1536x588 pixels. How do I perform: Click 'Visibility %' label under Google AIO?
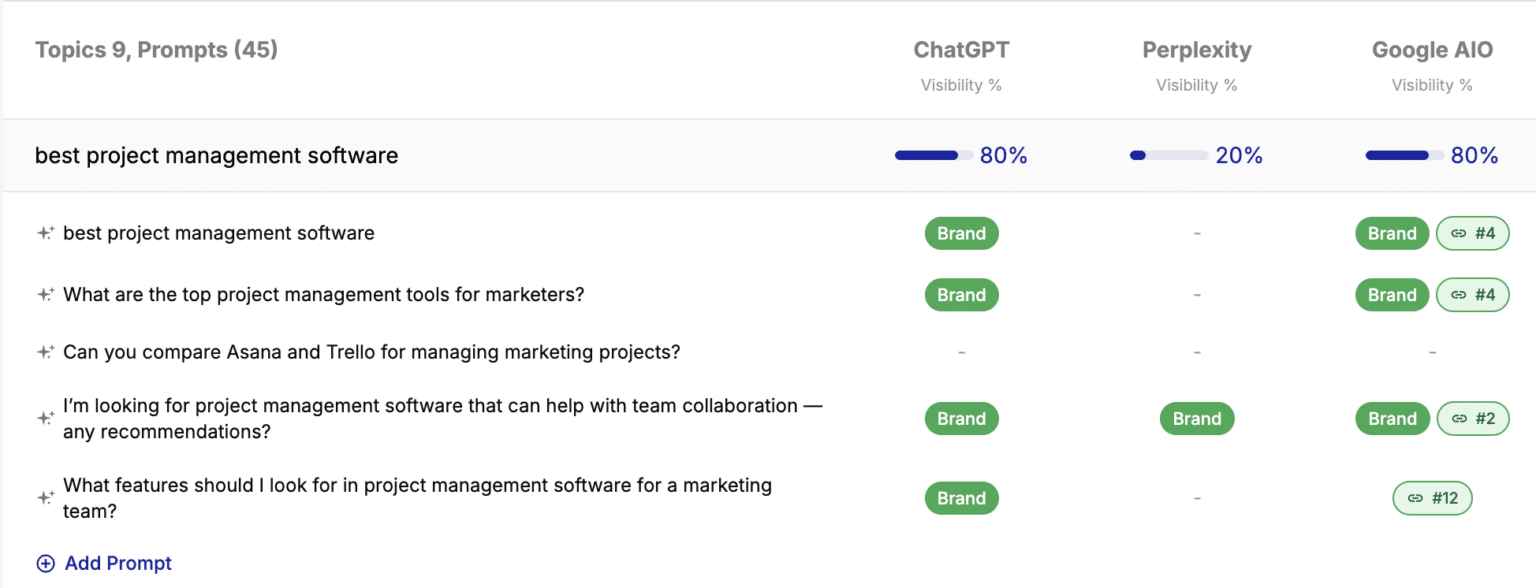[1432, 85]
